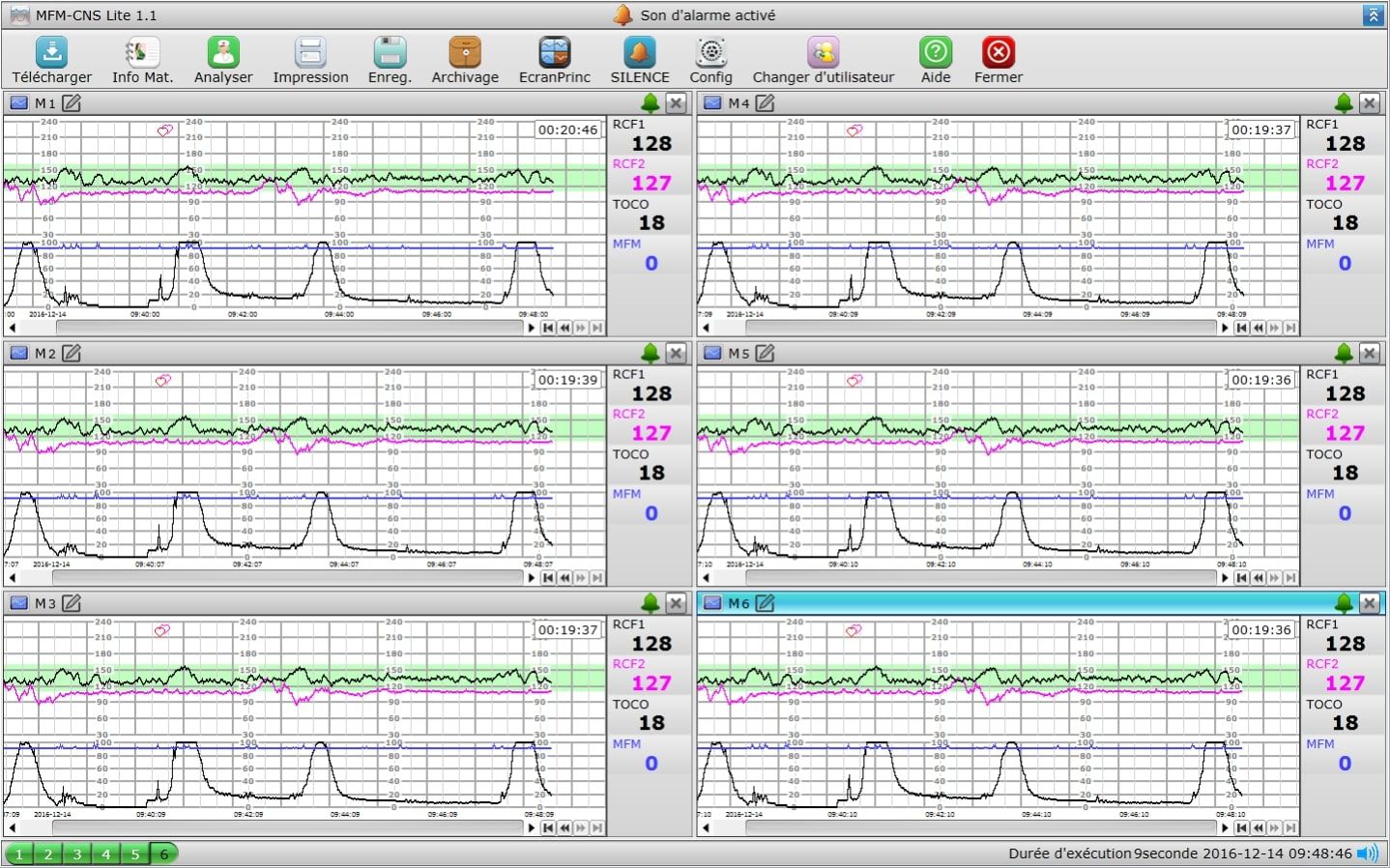1390x868 pixels.
Task: Open the Archivage archive tool
Action: coord(465,52)
